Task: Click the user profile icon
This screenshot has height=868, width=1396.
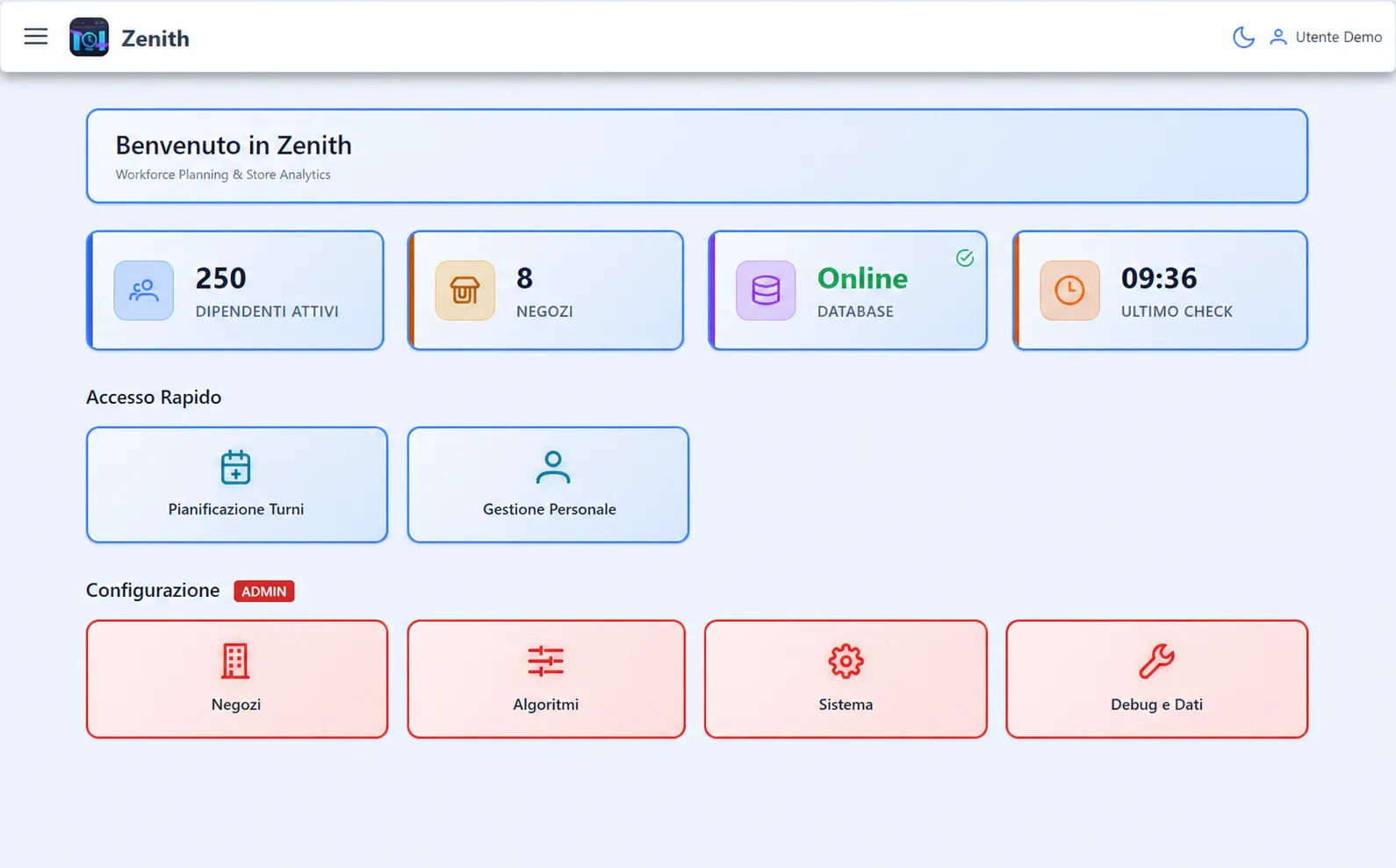Action: point(1278,37)
